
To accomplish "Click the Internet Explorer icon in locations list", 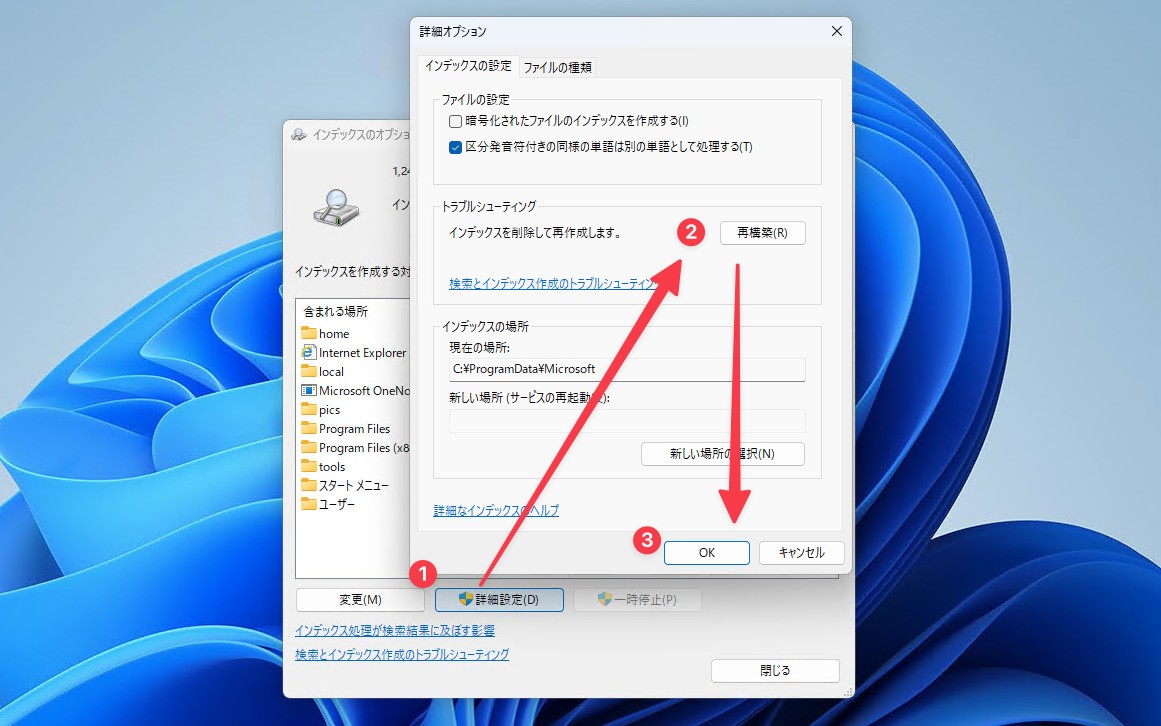I will [309, 352].
